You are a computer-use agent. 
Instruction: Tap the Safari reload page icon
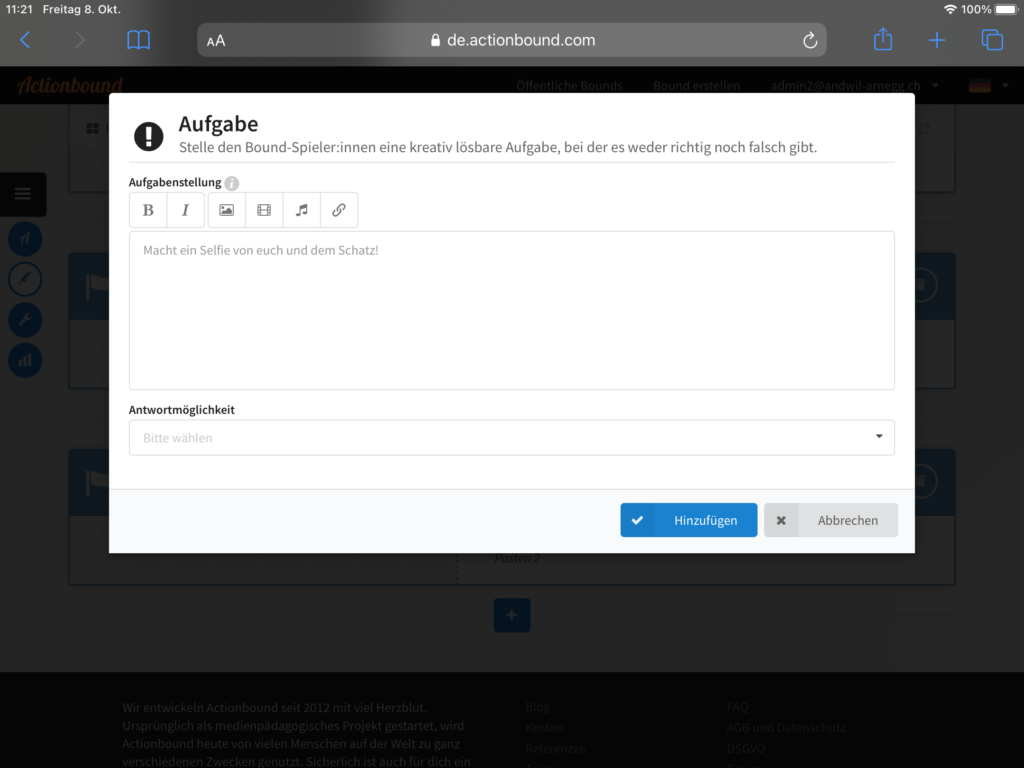tap(810, 40)
